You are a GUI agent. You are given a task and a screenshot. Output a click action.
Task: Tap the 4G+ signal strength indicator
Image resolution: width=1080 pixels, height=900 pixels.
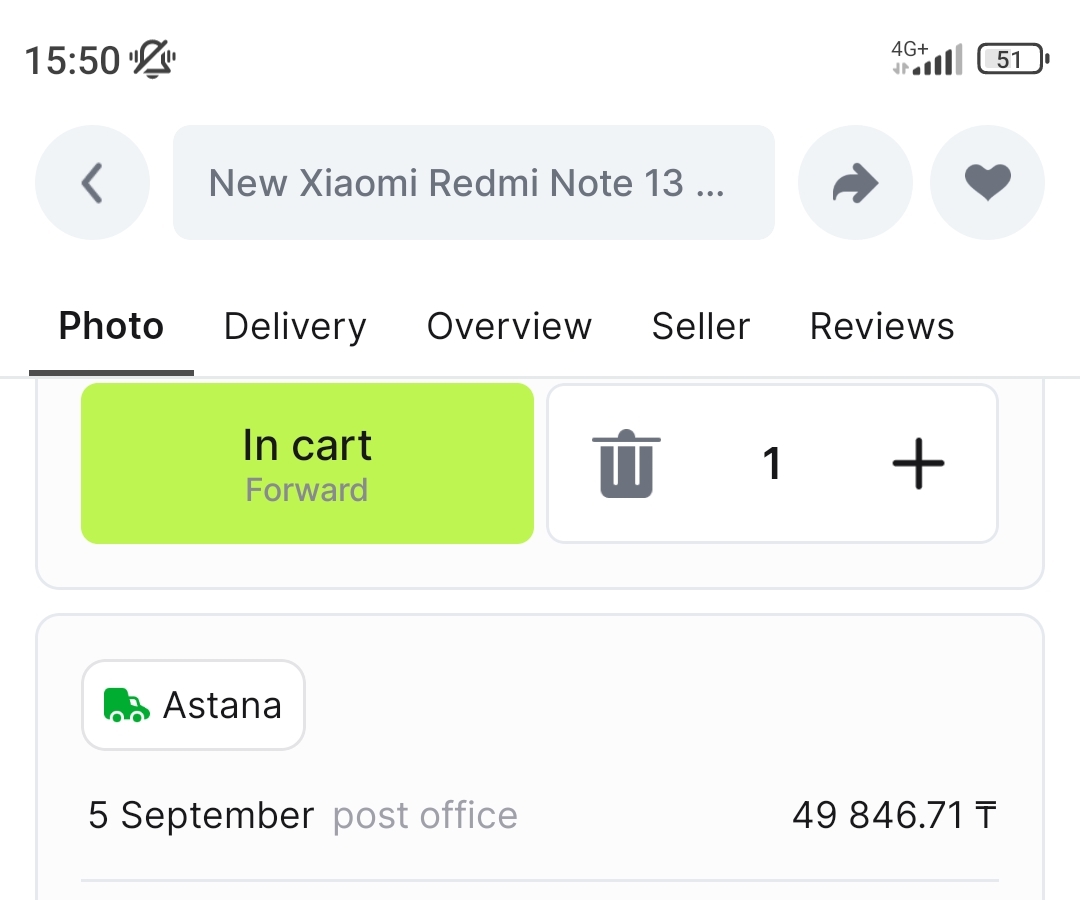927,60
